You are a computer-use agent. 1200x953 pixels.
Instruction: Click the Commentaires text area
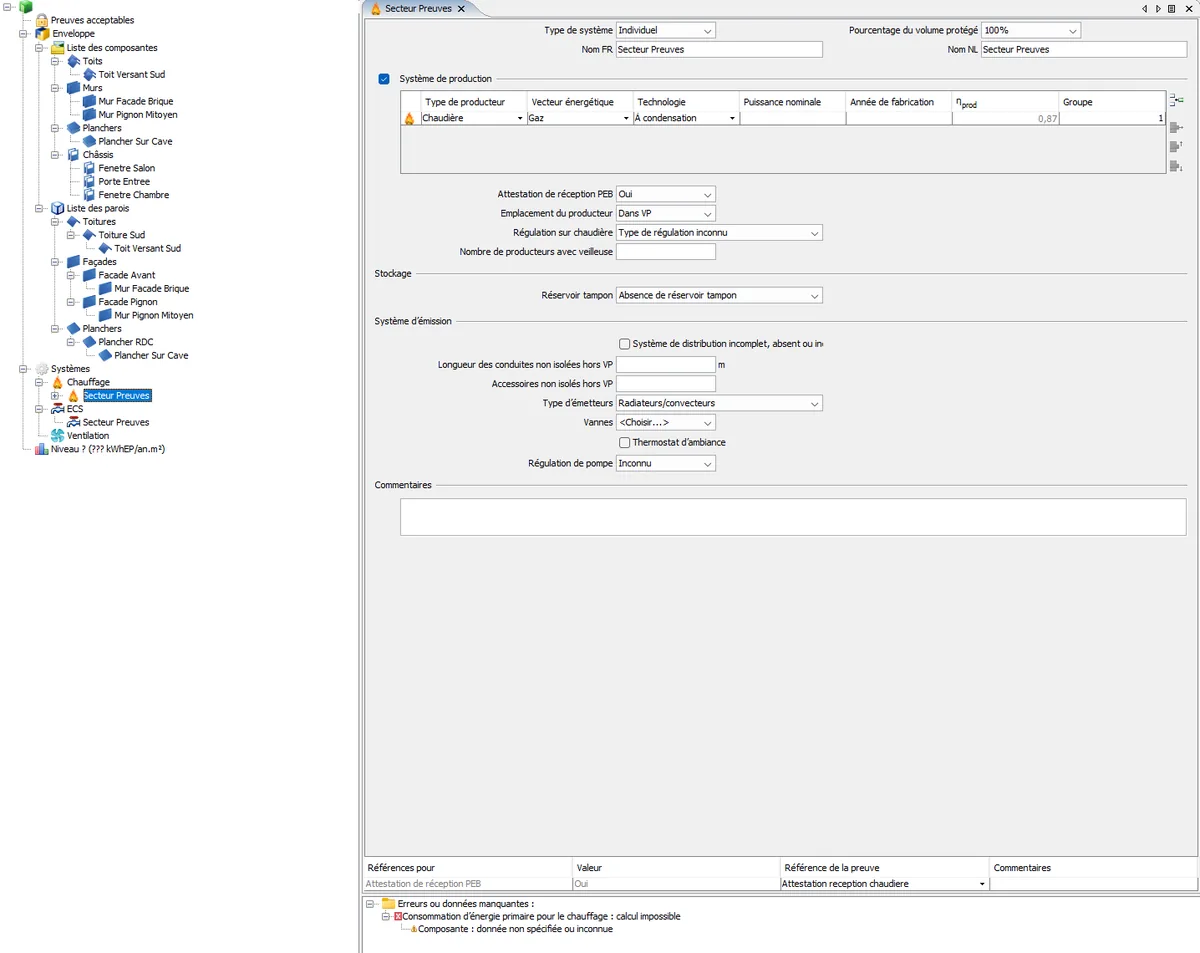[x=793, y=517]
